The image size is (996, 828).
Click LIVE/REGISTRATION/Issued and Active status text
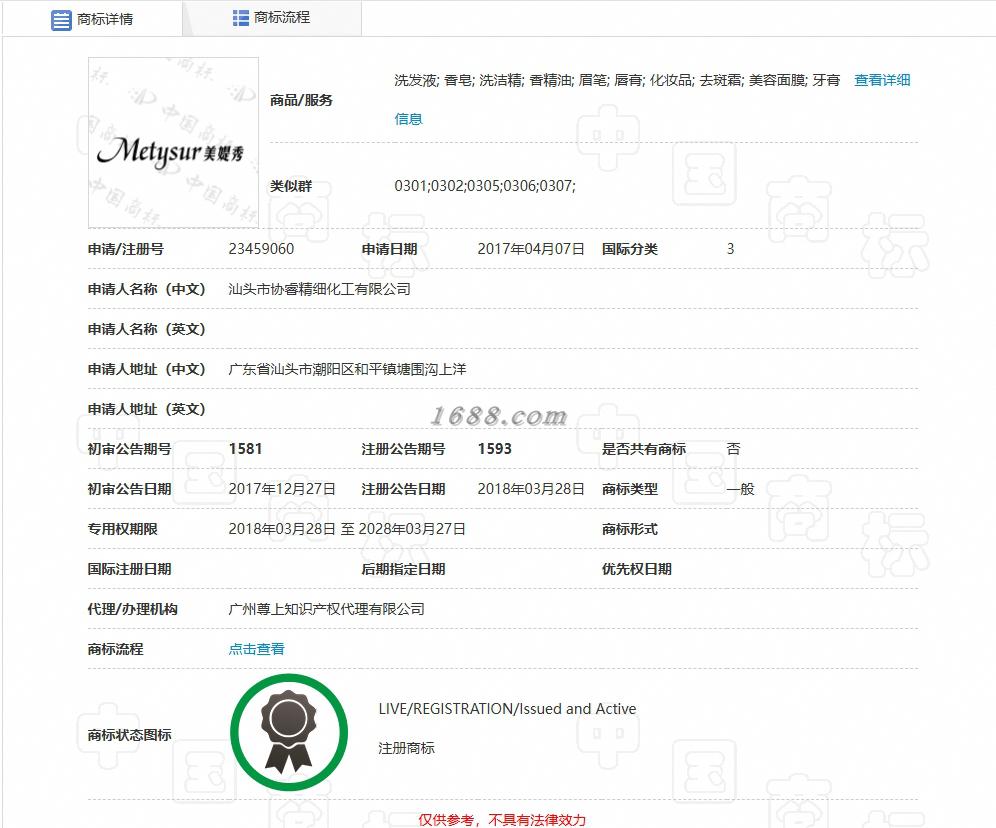[507, 709]
